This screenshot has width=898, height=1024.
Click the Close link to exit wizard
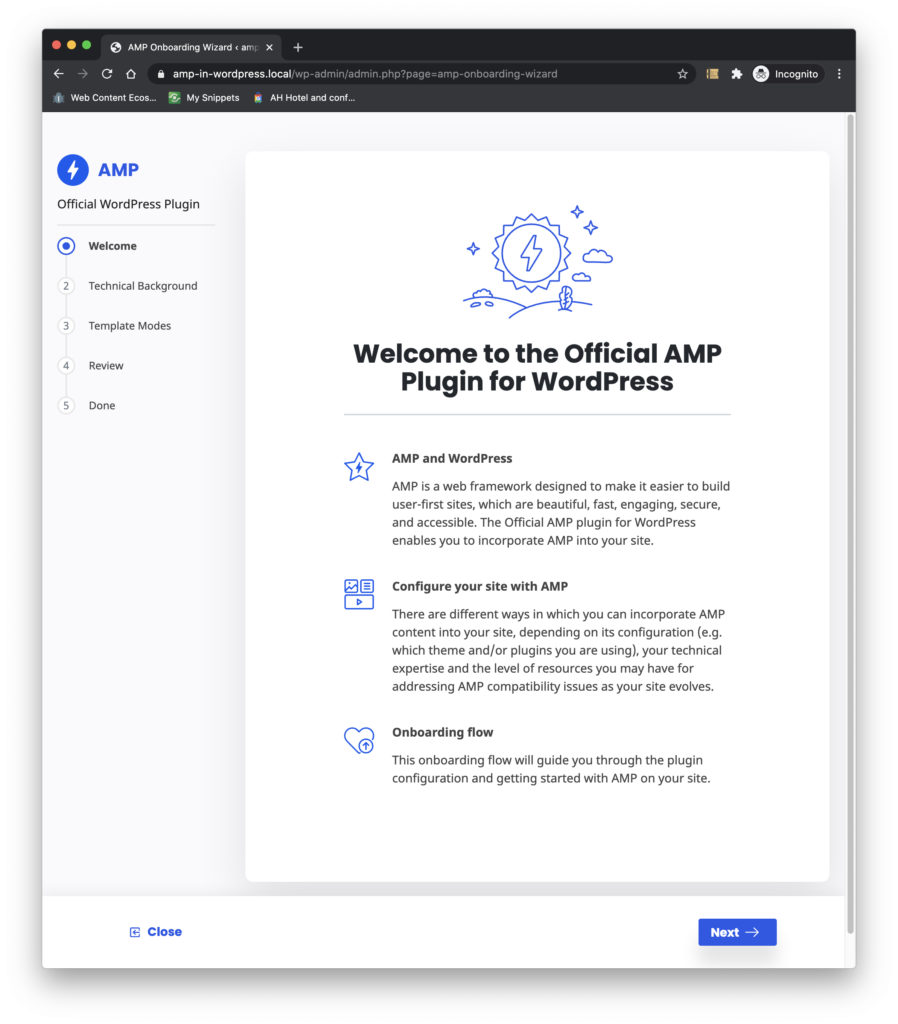click(155, 932)
